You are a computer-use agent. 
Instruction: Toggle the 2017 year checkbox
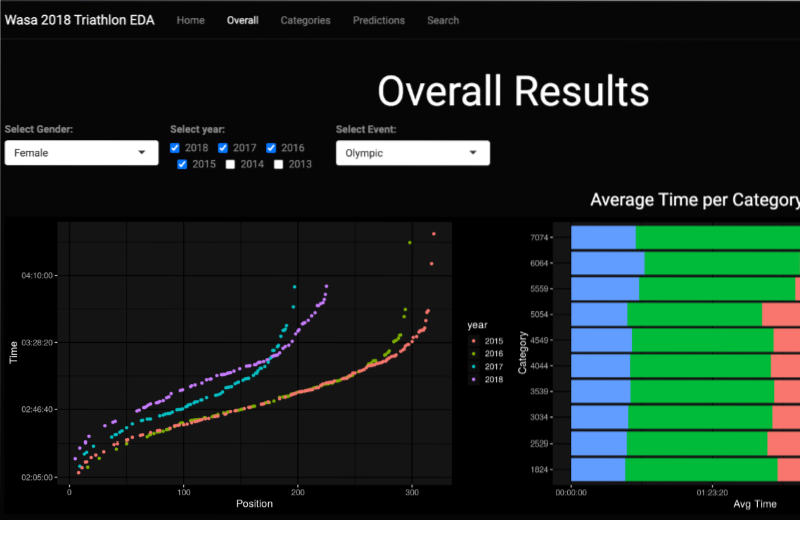pyautogui.click(x=224, y=148)
